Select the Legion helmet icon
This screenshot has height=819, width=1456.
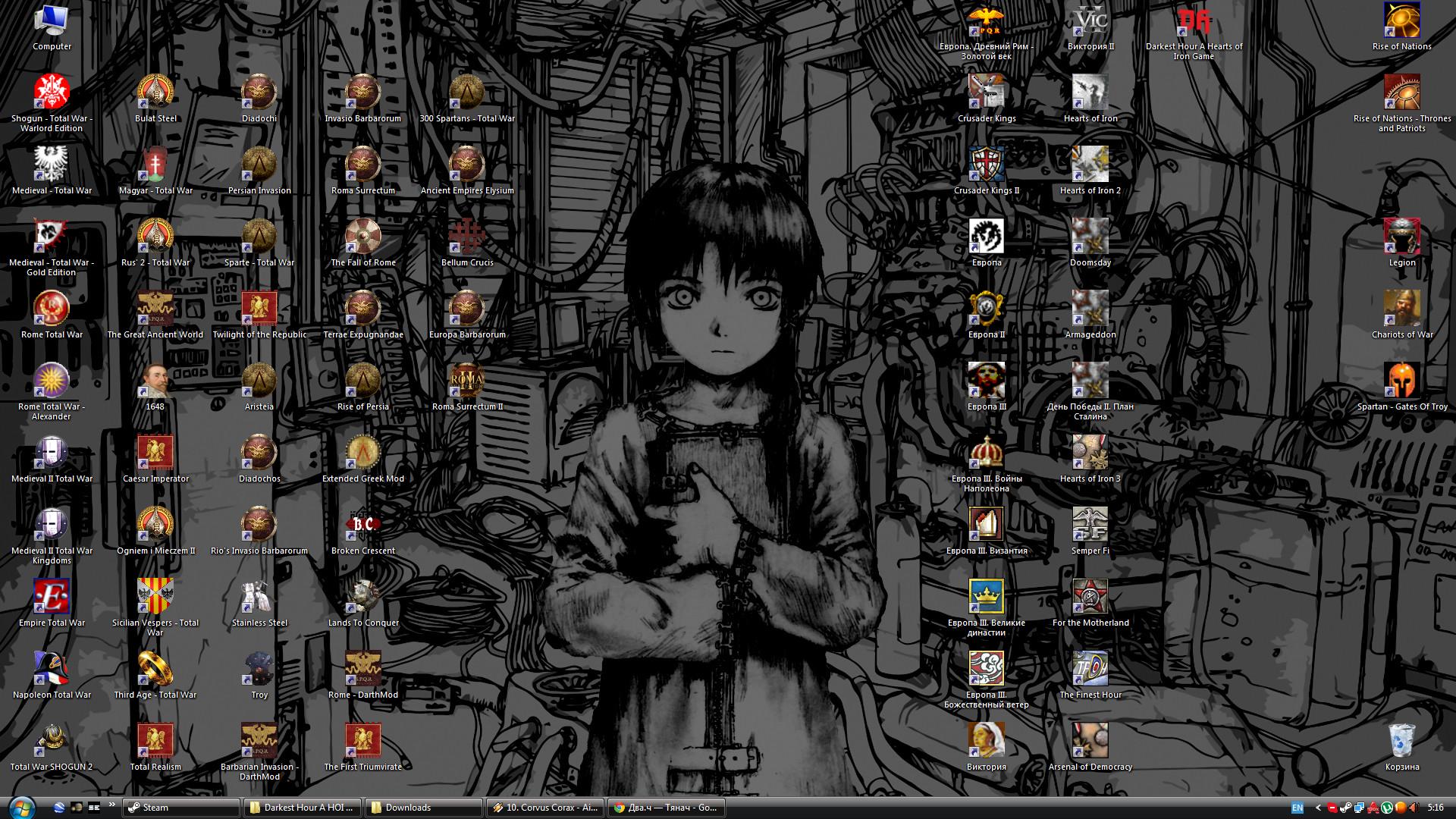[1401, 243]
